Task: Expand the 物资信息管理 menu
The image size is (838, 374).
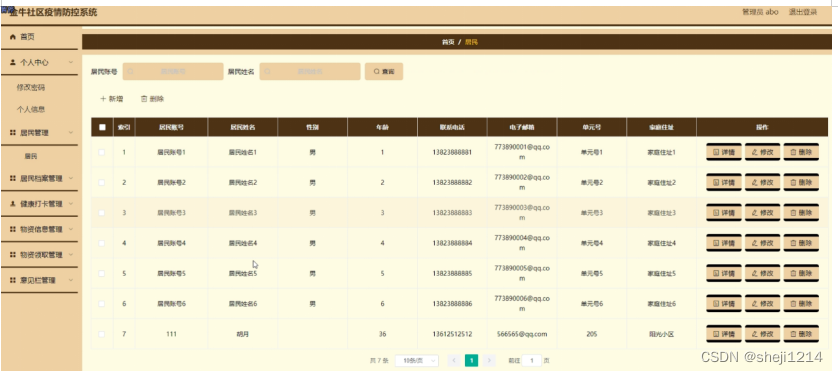Action: coord(39,229)
